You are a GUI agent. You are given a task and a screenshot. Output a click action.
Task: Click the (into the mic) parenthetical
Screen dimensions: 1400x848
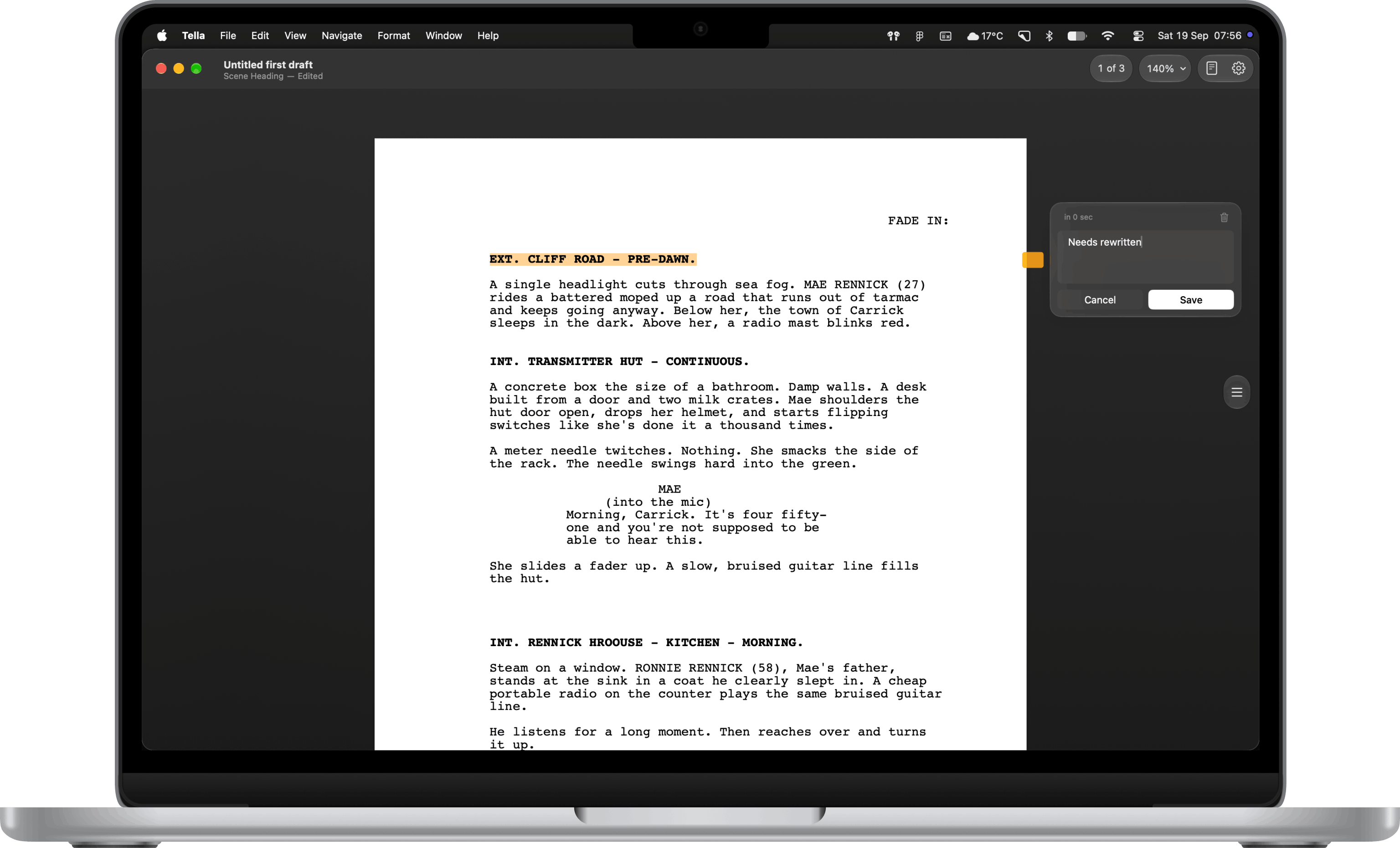(658, 502)
